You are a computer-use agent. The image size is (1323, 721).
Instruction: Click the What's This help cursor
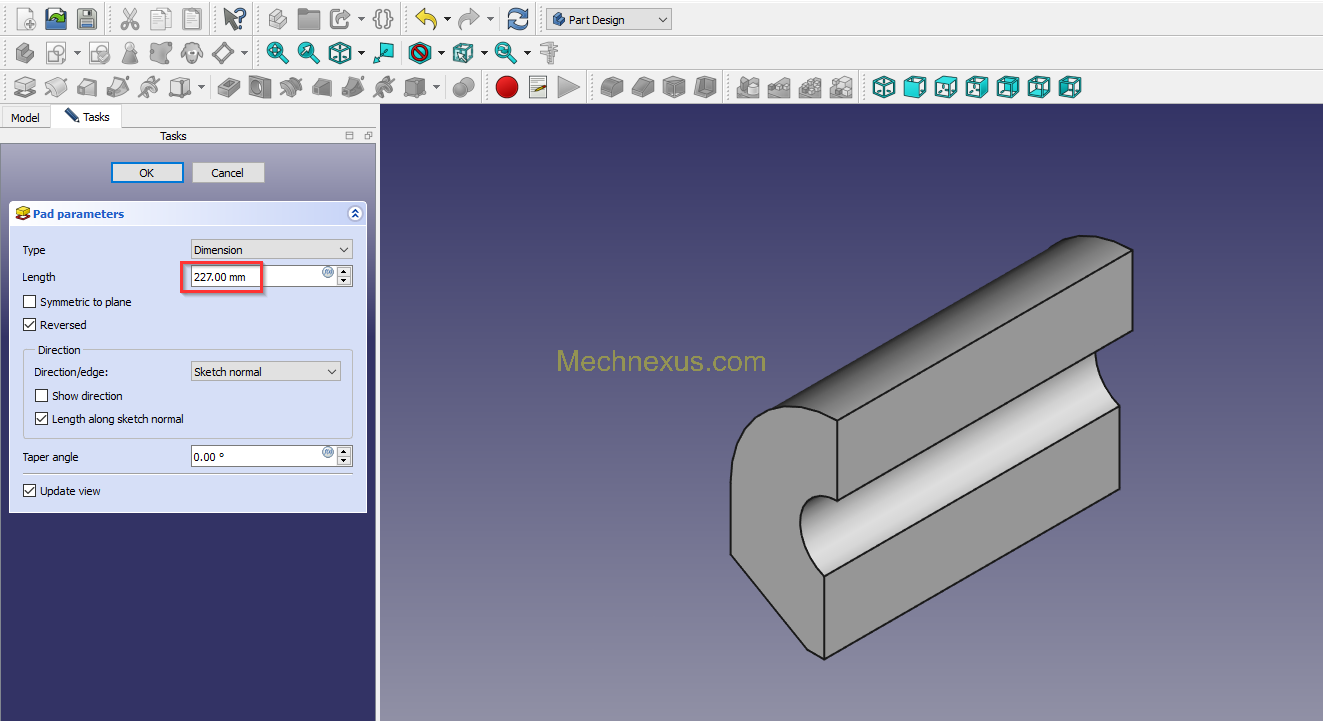(234, 18)
